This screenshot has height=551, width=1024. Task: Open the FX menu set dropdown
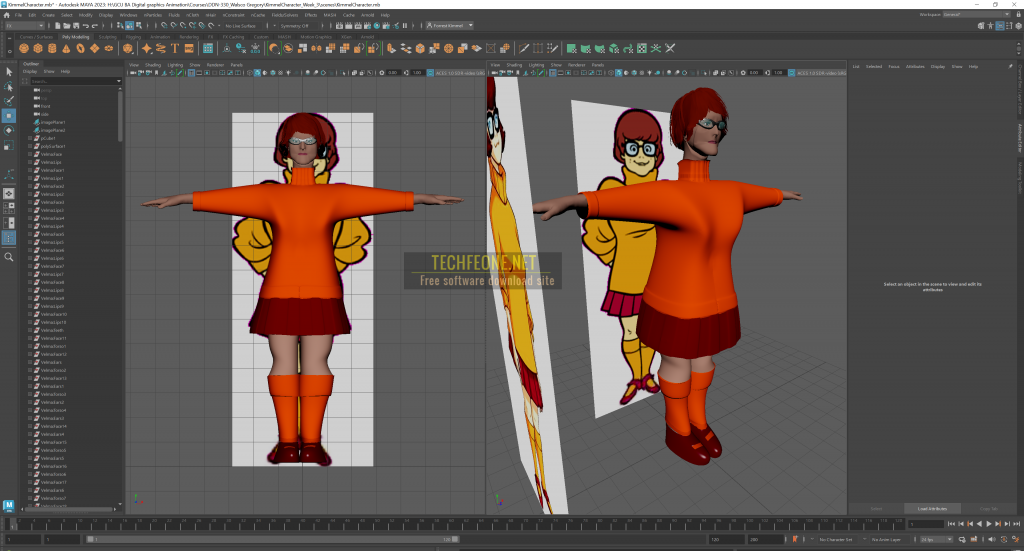click(24, 26)
